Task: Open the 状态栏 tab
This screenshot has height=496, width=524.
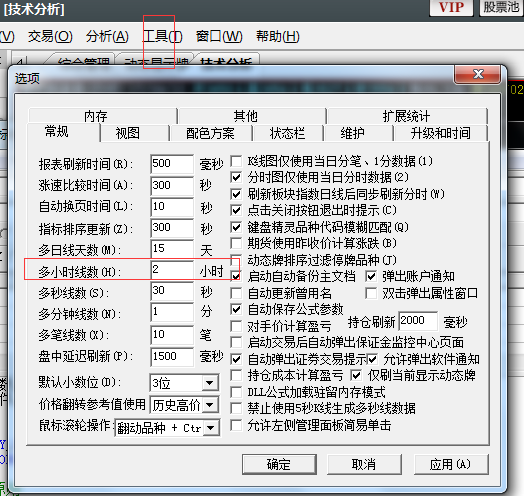Action: (x=288, y=133)
